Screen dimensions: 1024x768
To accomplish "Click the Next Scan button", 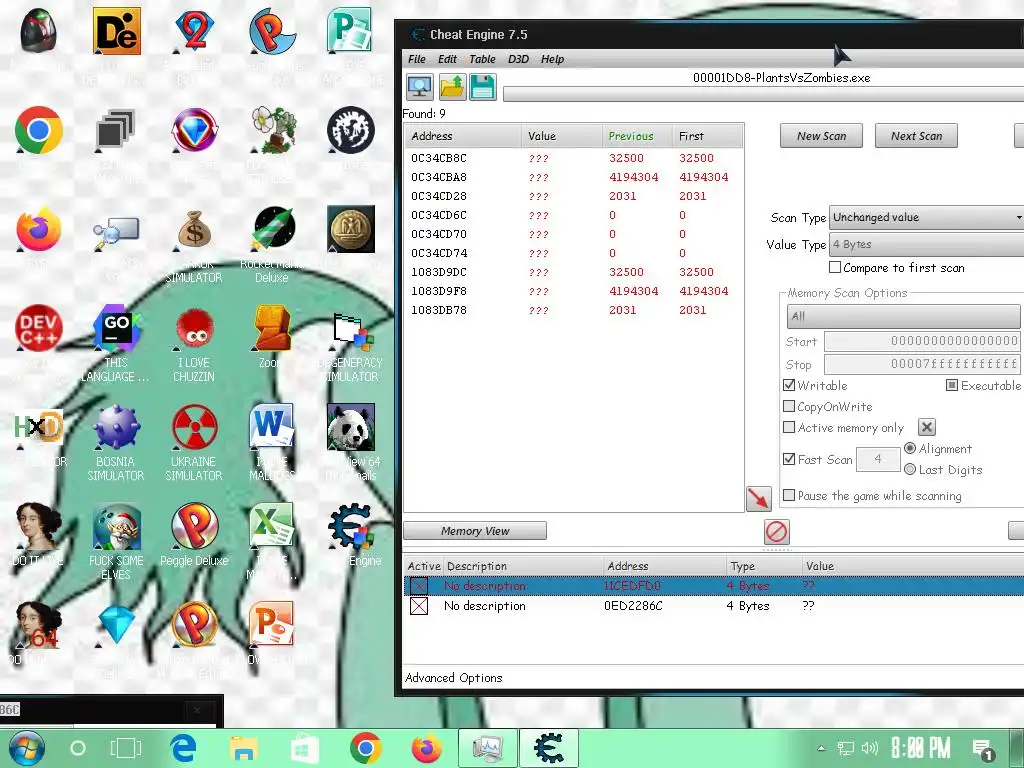I will pos(916,136).
